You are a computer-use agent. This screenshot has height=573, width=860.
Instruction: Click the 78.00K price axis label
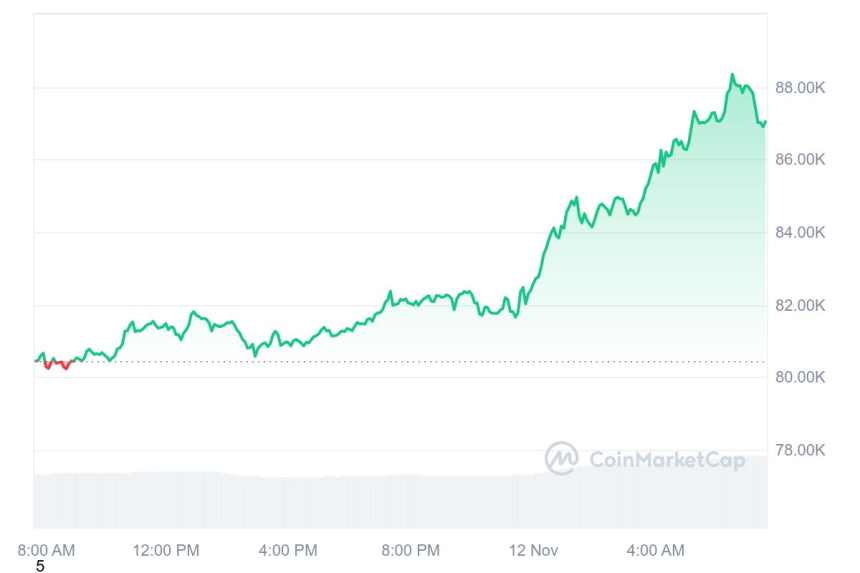pos(800,450)
